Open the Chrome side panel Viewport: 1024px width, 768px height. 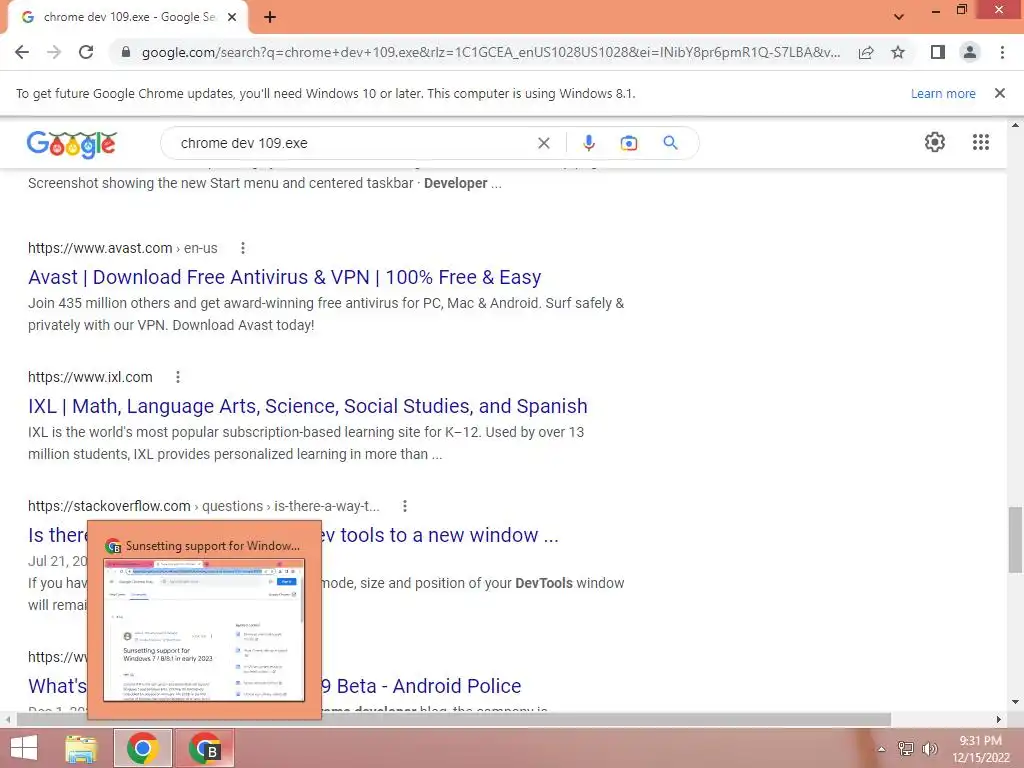pos(938,52)
